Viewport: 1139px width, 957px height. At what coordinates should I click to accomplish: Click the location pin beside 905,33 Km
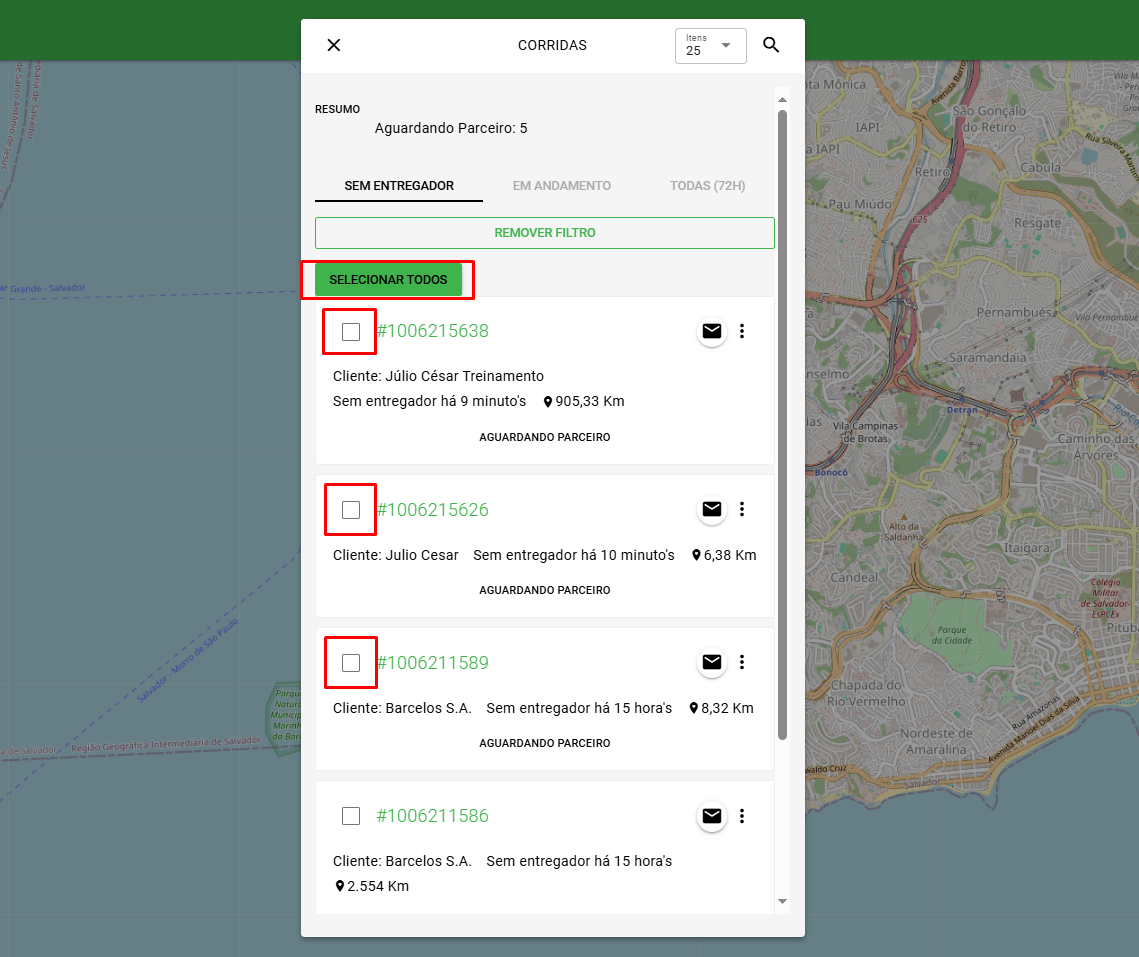(548, 402)
